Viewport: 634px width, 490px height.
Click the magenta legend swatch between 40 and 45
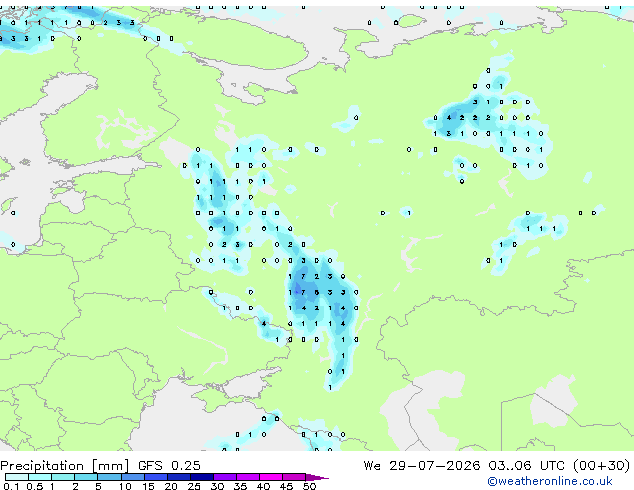pos(271,477)
